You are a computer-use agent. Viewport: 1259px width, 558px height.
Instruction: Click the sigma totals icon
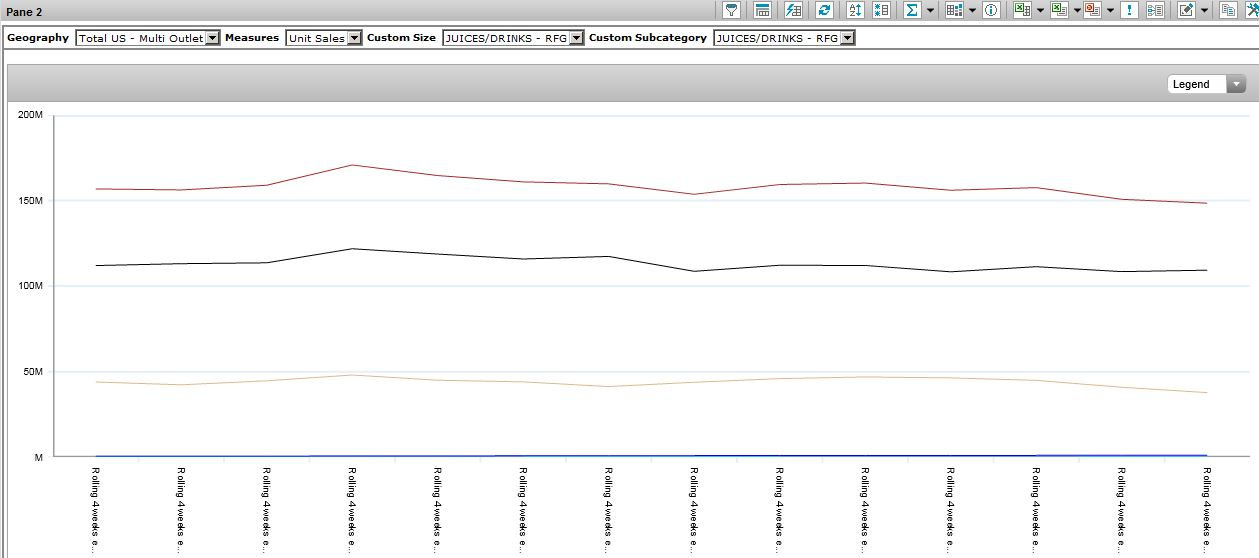(x=912, y=10)
